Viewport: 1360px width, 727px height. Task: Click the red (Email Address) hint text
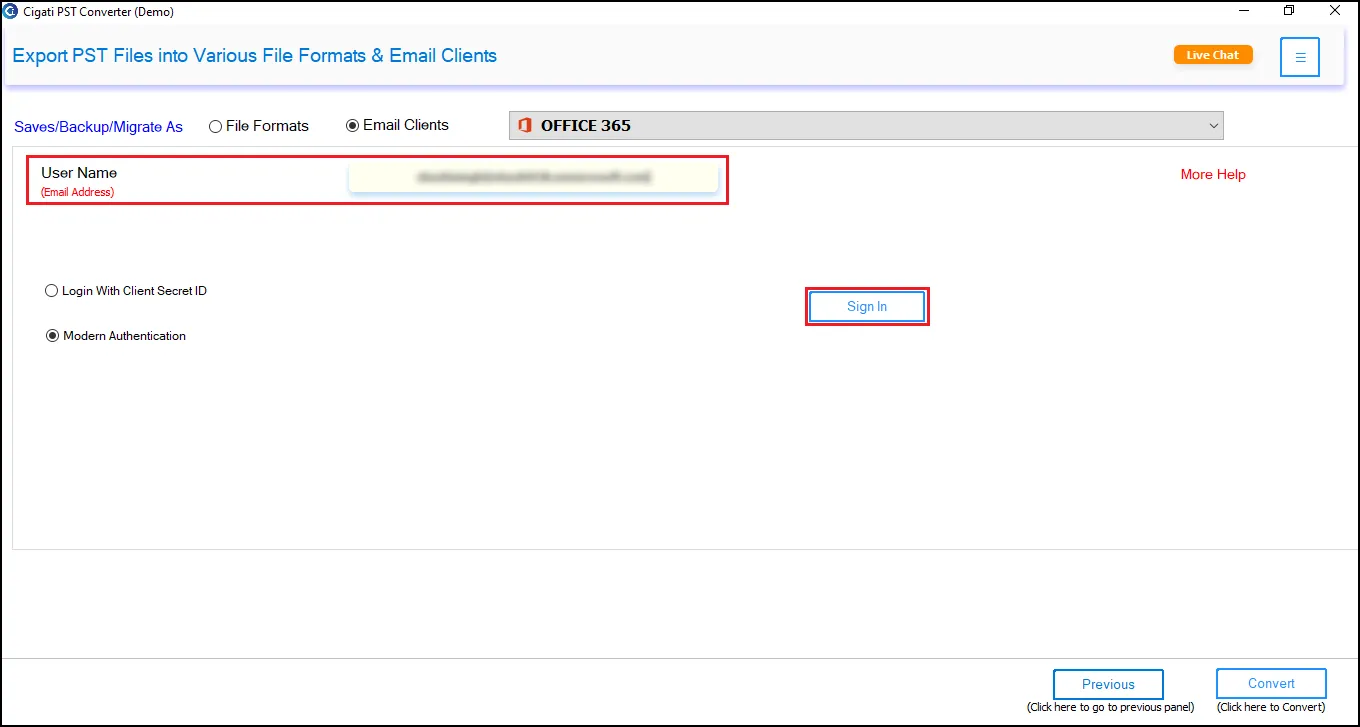[77, 192]
